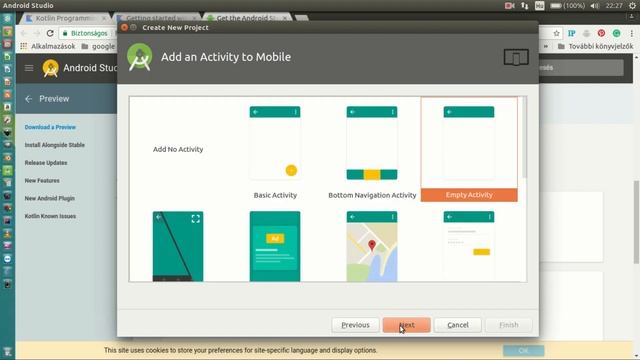This screenshot has height=360, width=640.
Task: Open the network indicator in top bar
Action: pyautogui.click(x=524, y=6)
